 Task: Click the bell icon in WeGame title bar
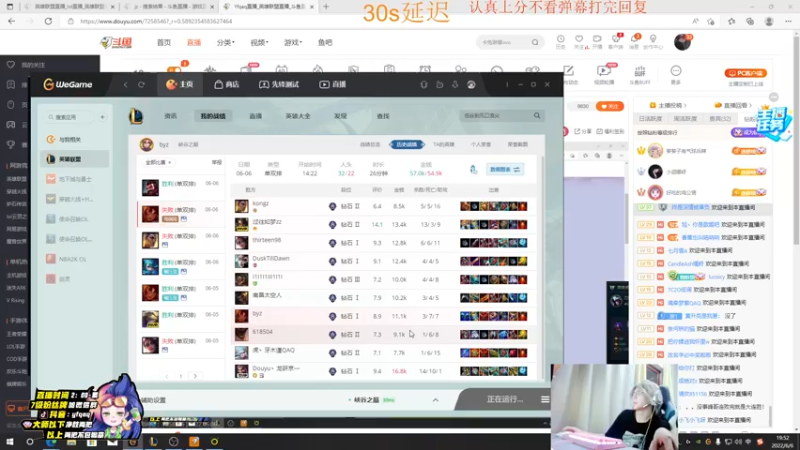point(423,84)
